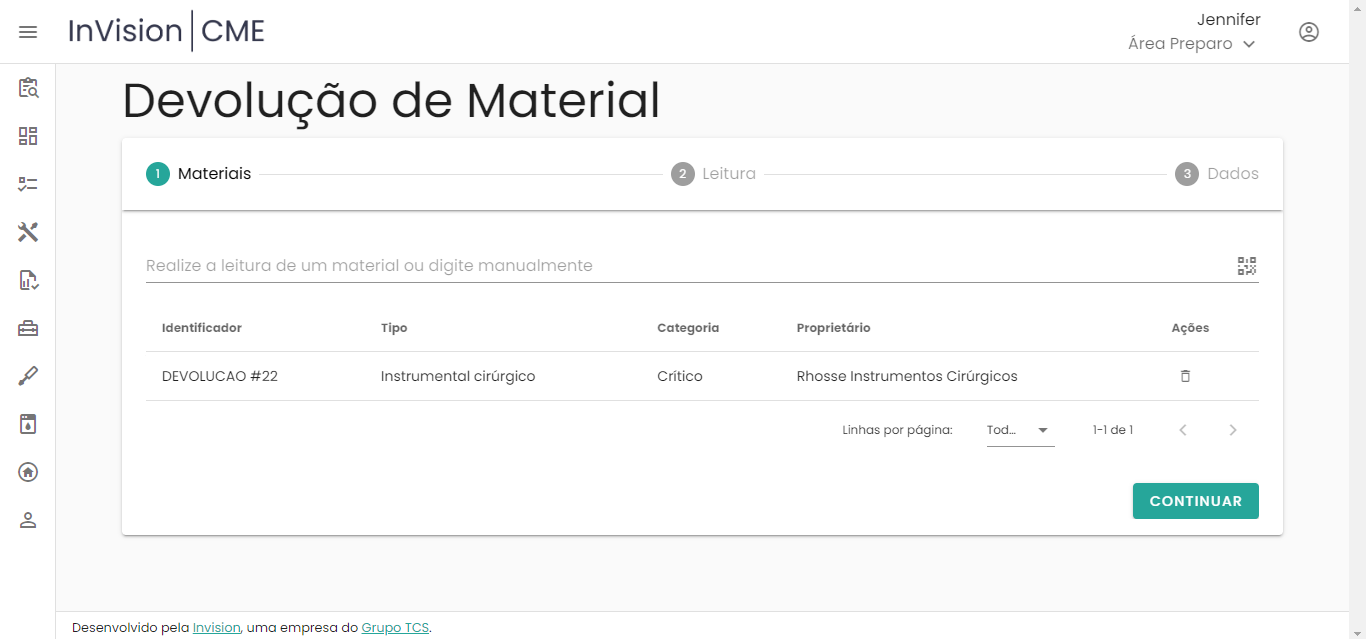The width and height of the screenshot is (1366, 639).
Task: Click the report chart icon in sidebar
Action: coord(28,280)
